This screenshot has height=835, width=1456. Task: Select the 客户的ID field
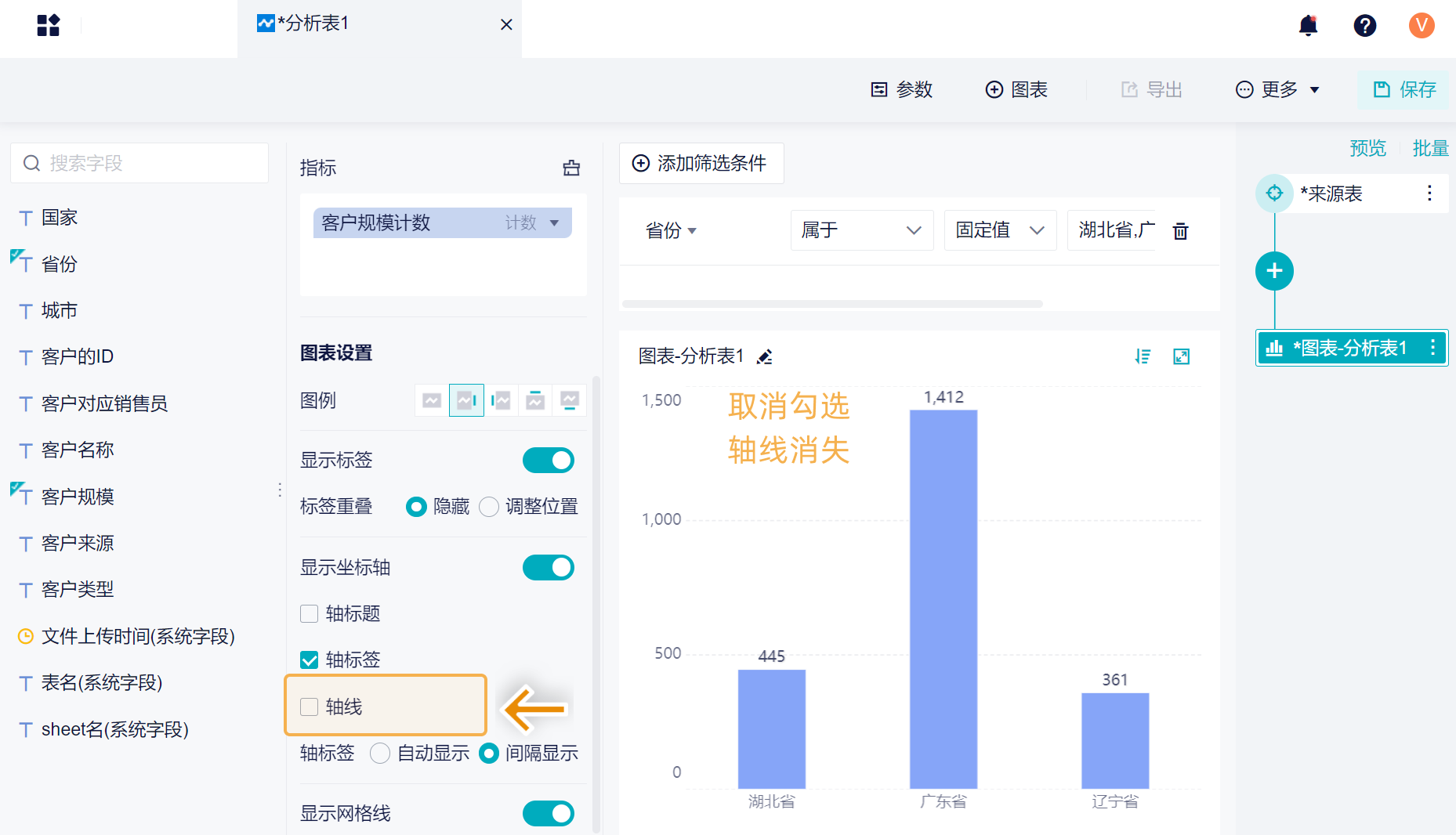pyautogui.click(x=78, y=357)
